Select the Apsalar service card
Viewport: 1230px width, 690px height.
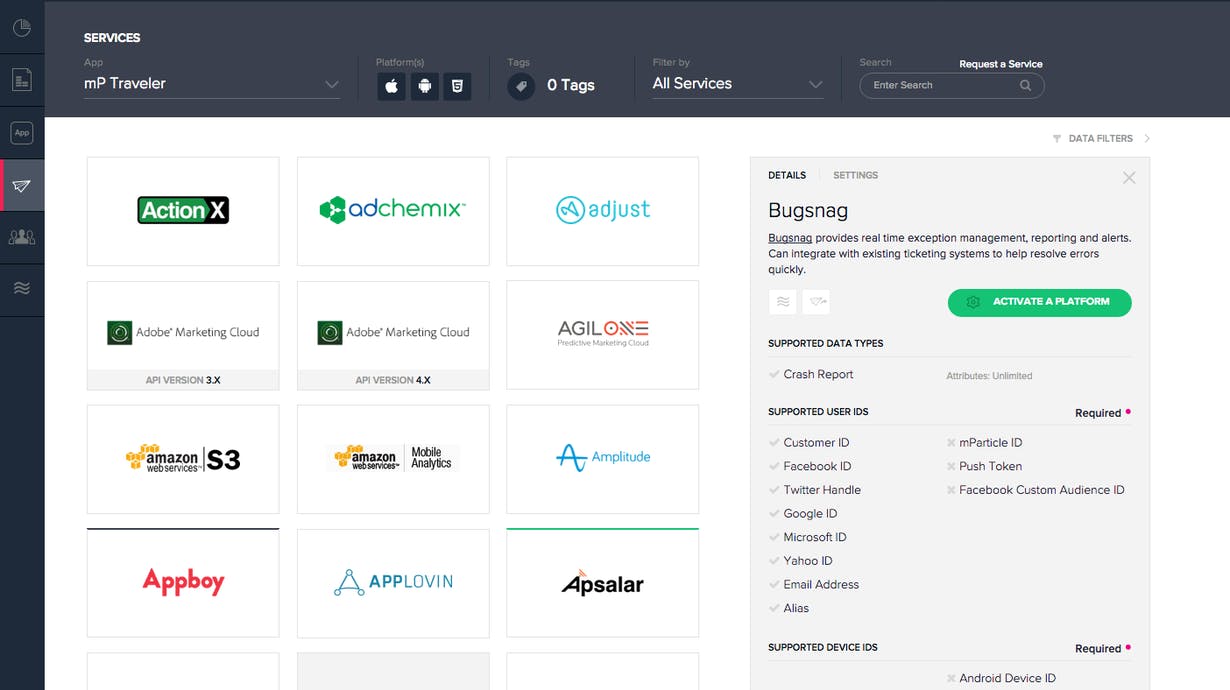[603, 583]
